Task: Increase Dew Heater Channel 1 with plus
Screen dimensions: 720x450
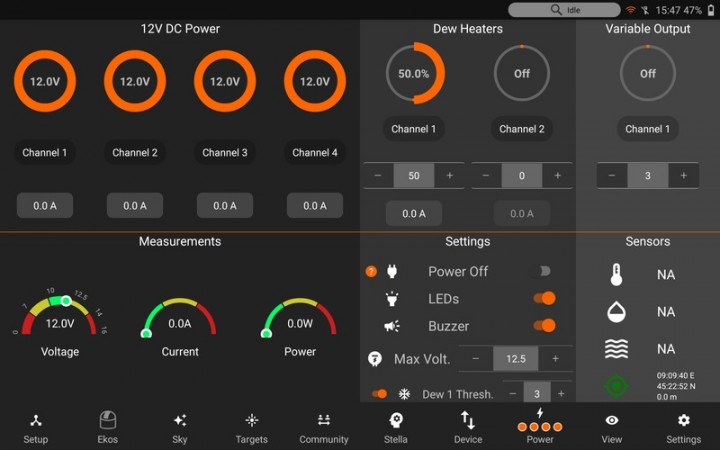Action: click(x=449, y=176)
